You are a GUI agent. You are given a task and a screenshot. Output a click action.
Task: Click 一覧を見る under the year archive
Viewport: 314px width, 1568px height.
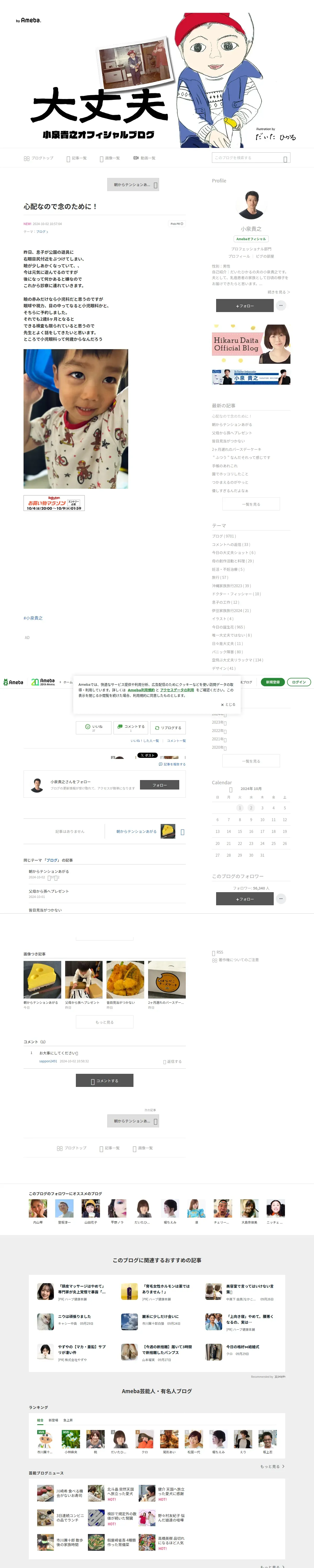coord(251,761)
